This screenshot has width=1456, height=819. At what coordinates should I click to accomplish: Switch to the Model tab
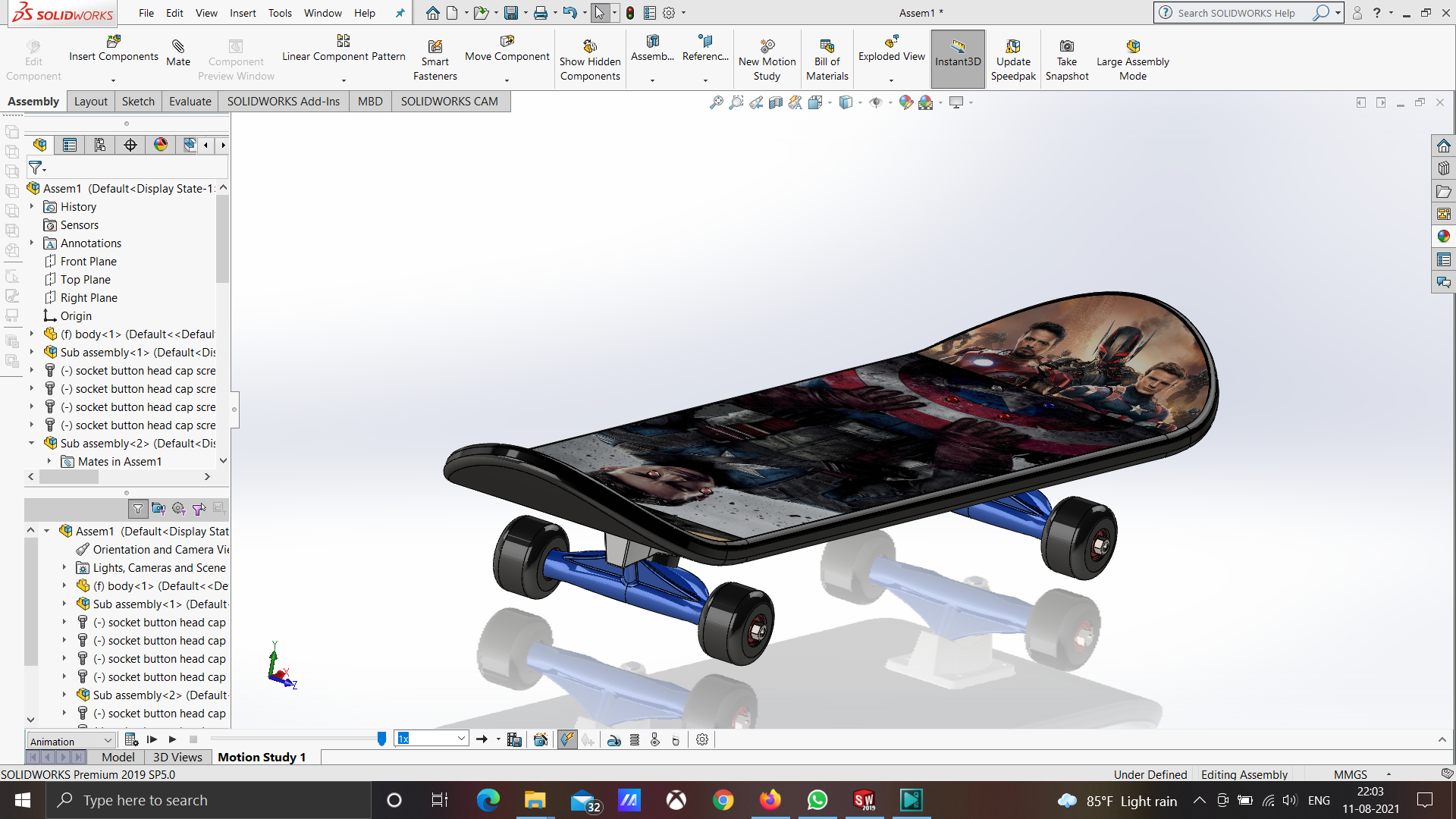pyautogui.click(x=118, y=757)
